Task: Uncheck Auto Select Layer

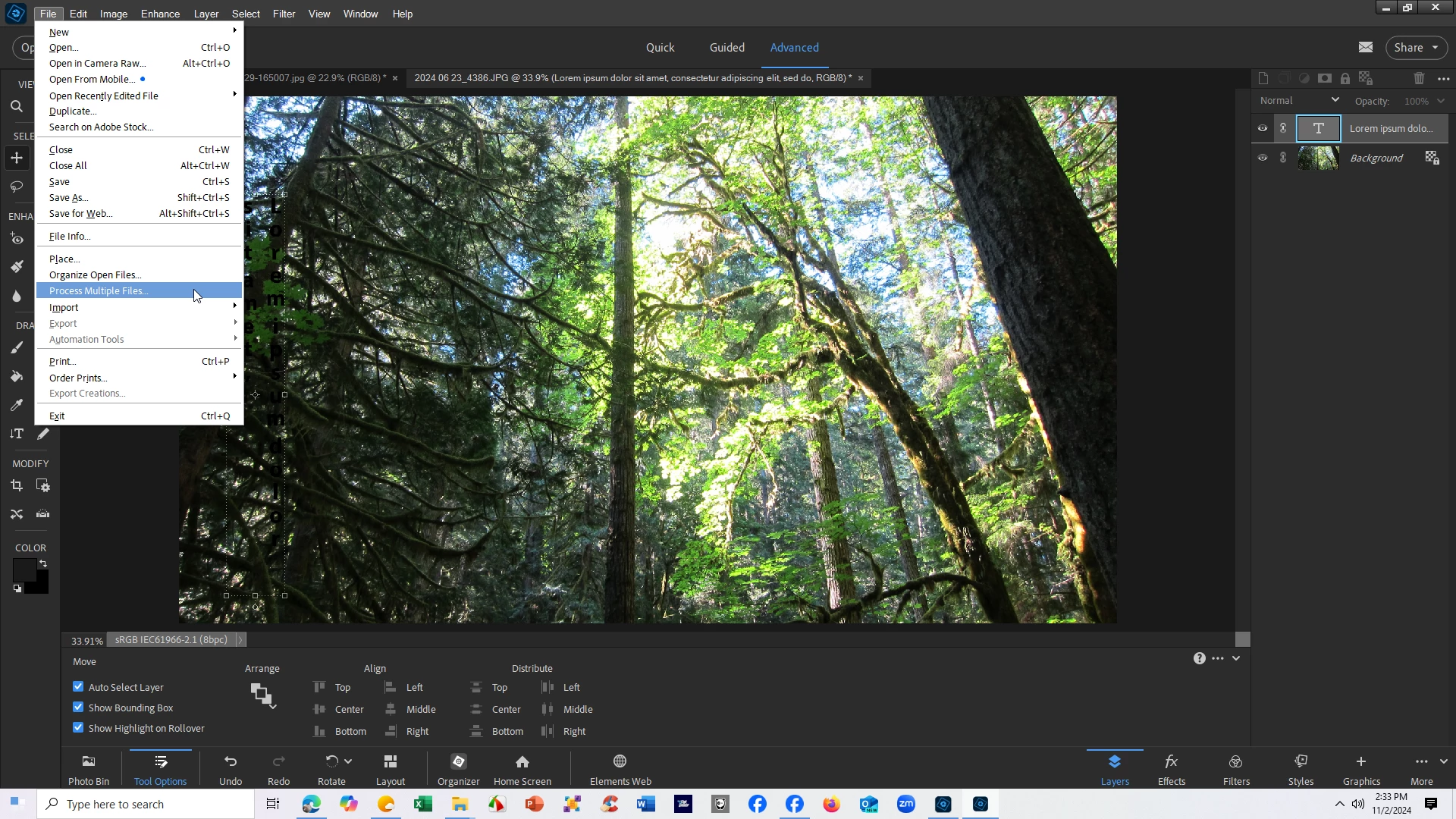Action: (78, 686)
